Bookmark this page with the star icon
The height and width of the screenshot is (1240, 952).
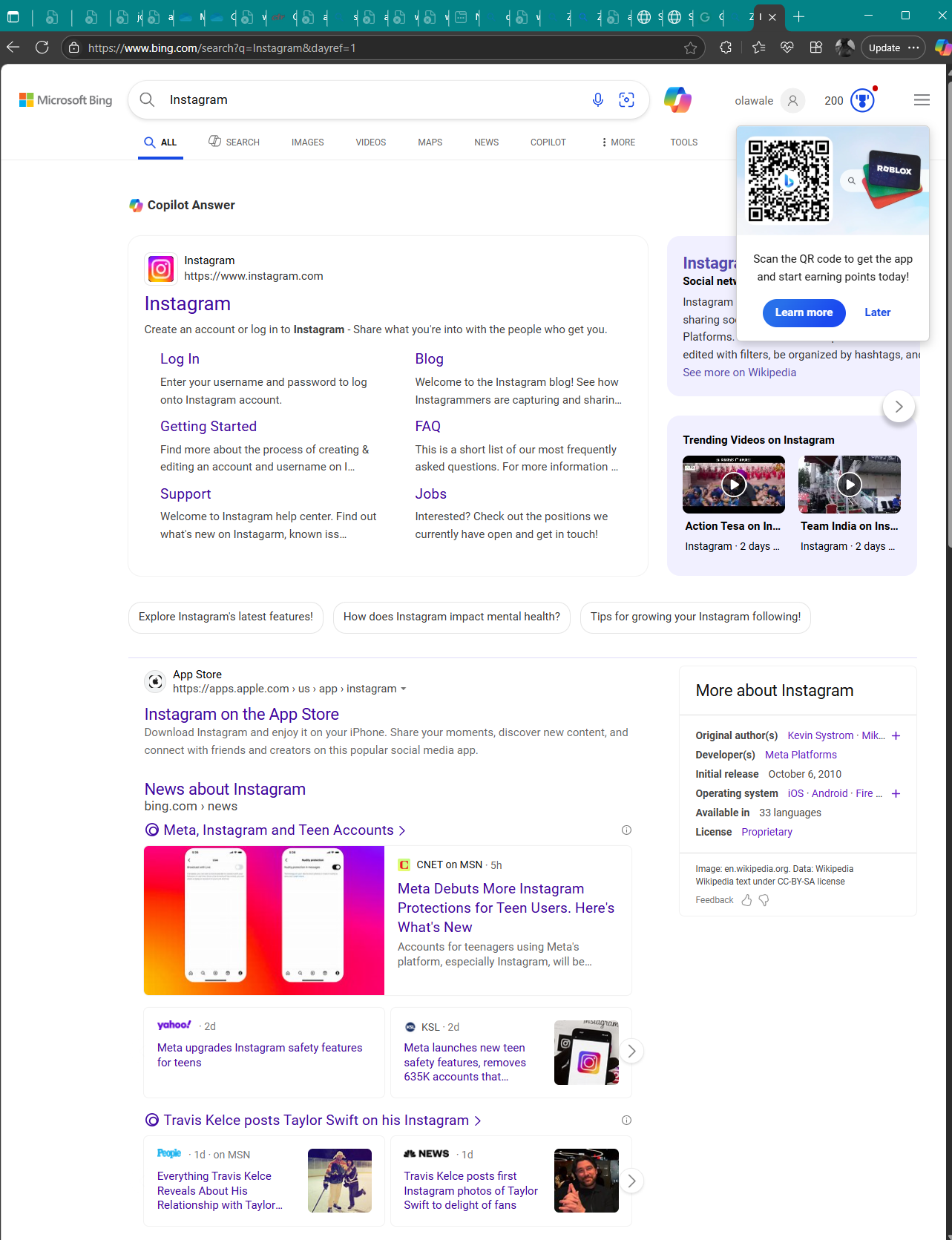(x=691, y=48)
